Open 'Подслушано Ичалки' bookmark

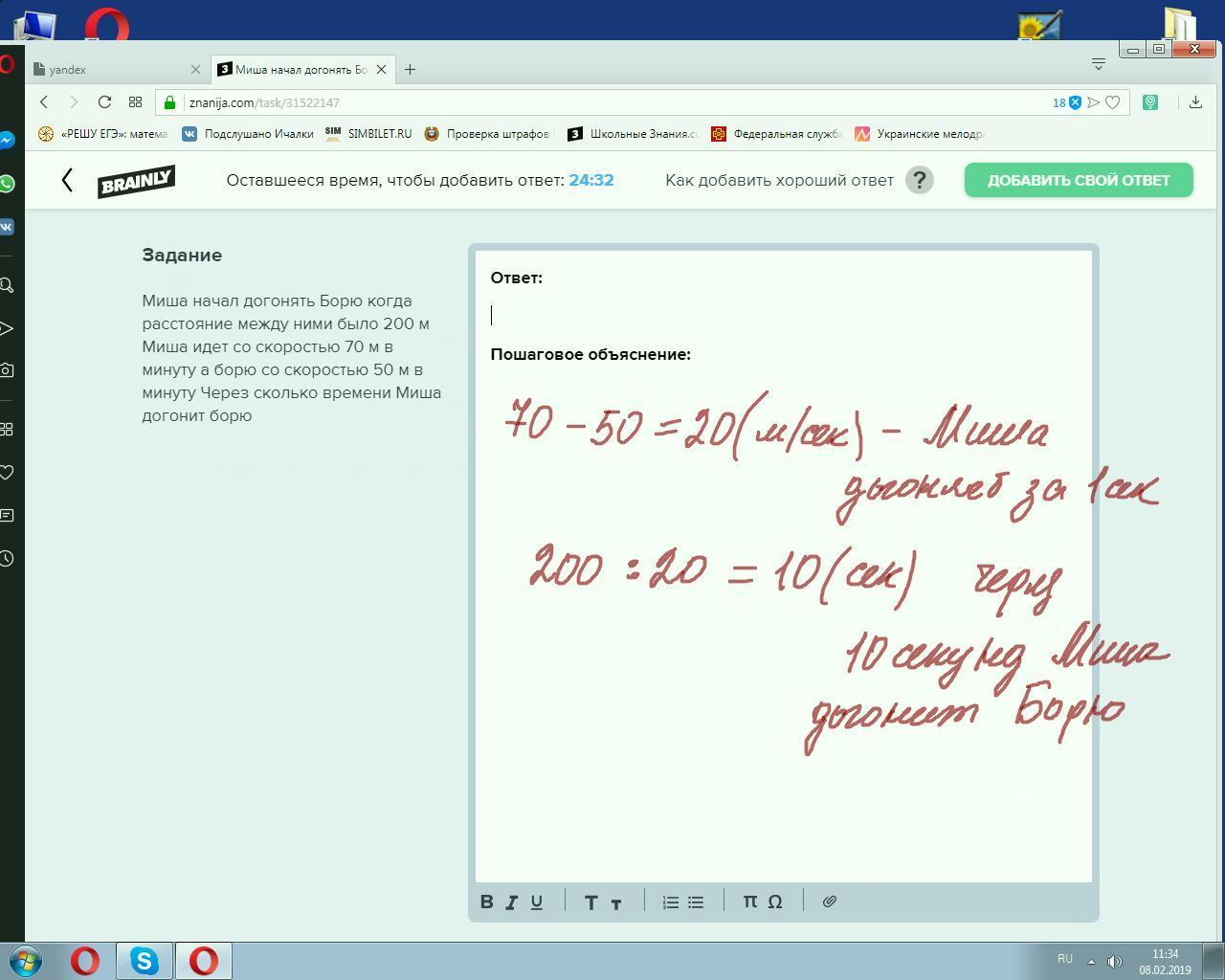(249, 134)
